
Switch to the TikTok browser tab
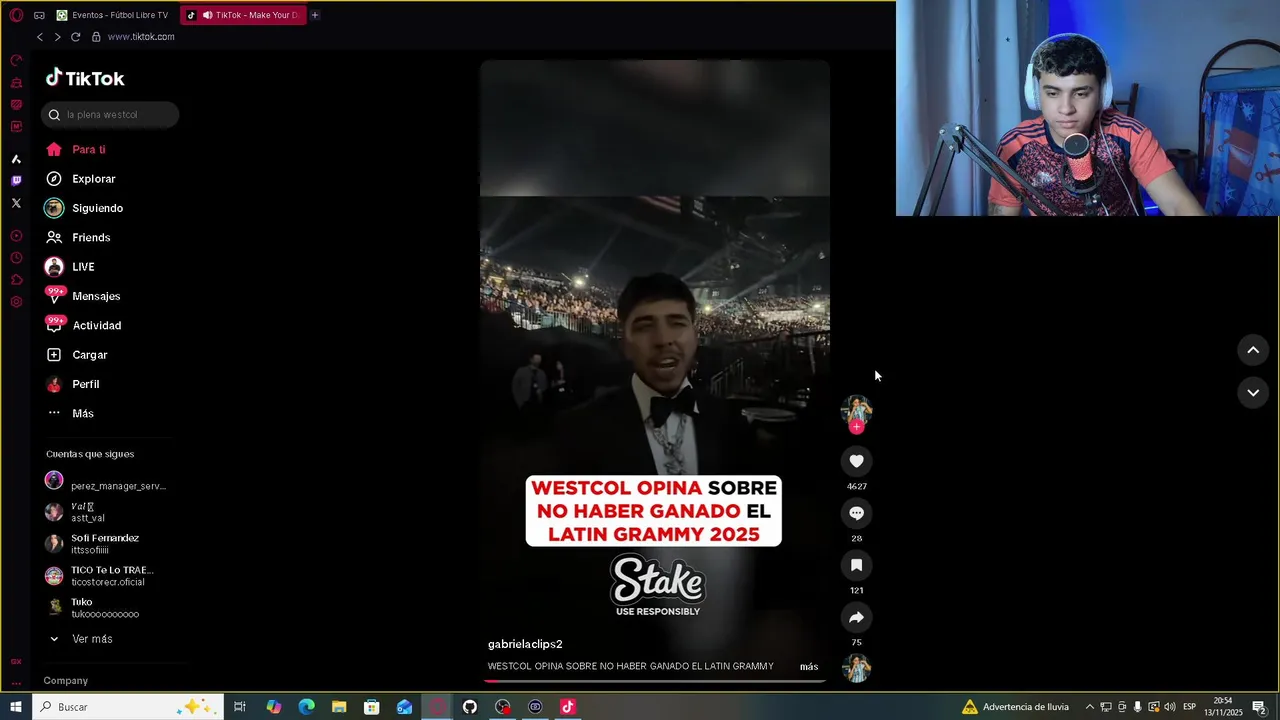(244, 15)
